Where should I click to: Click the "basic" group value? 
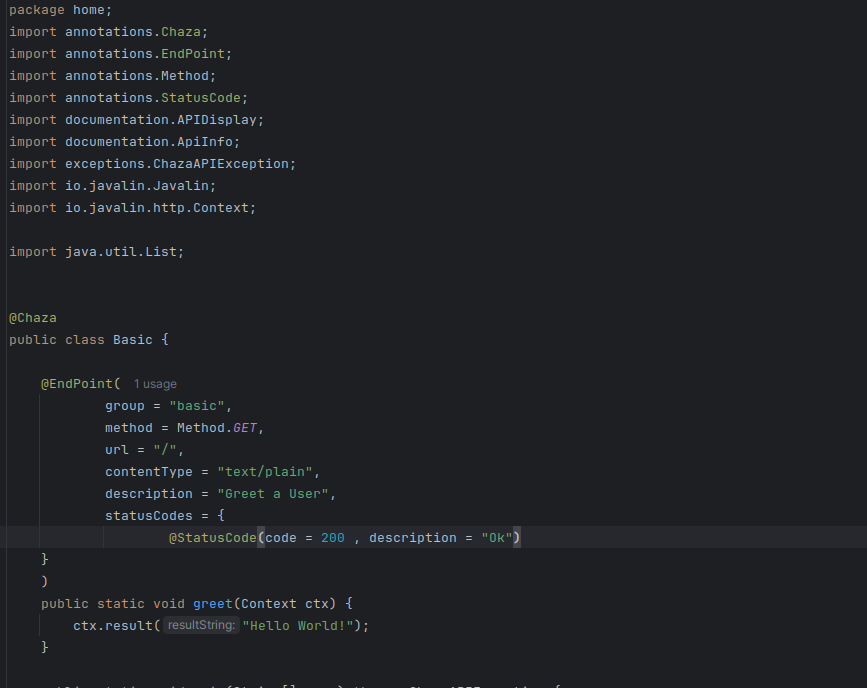[x=200, y=406]
